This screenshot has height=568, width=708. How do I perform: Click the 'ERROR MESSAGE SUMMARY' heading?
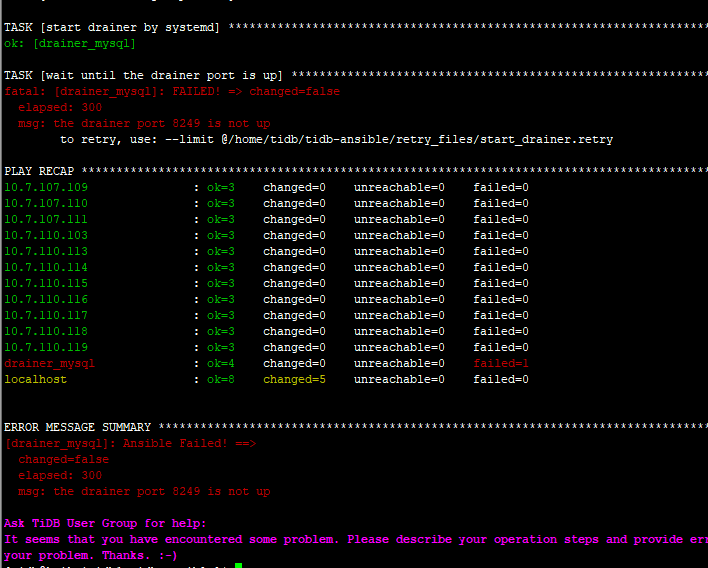[x=78, y=428]
